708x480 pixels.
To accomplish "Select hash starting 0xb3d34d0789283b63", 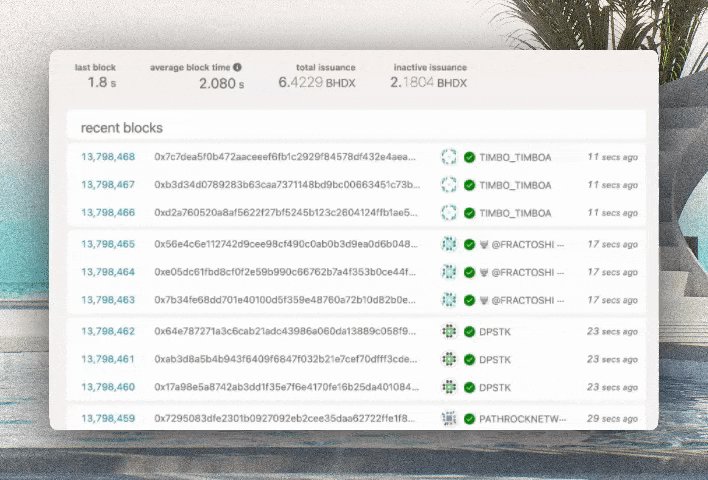I will point(287,185).
